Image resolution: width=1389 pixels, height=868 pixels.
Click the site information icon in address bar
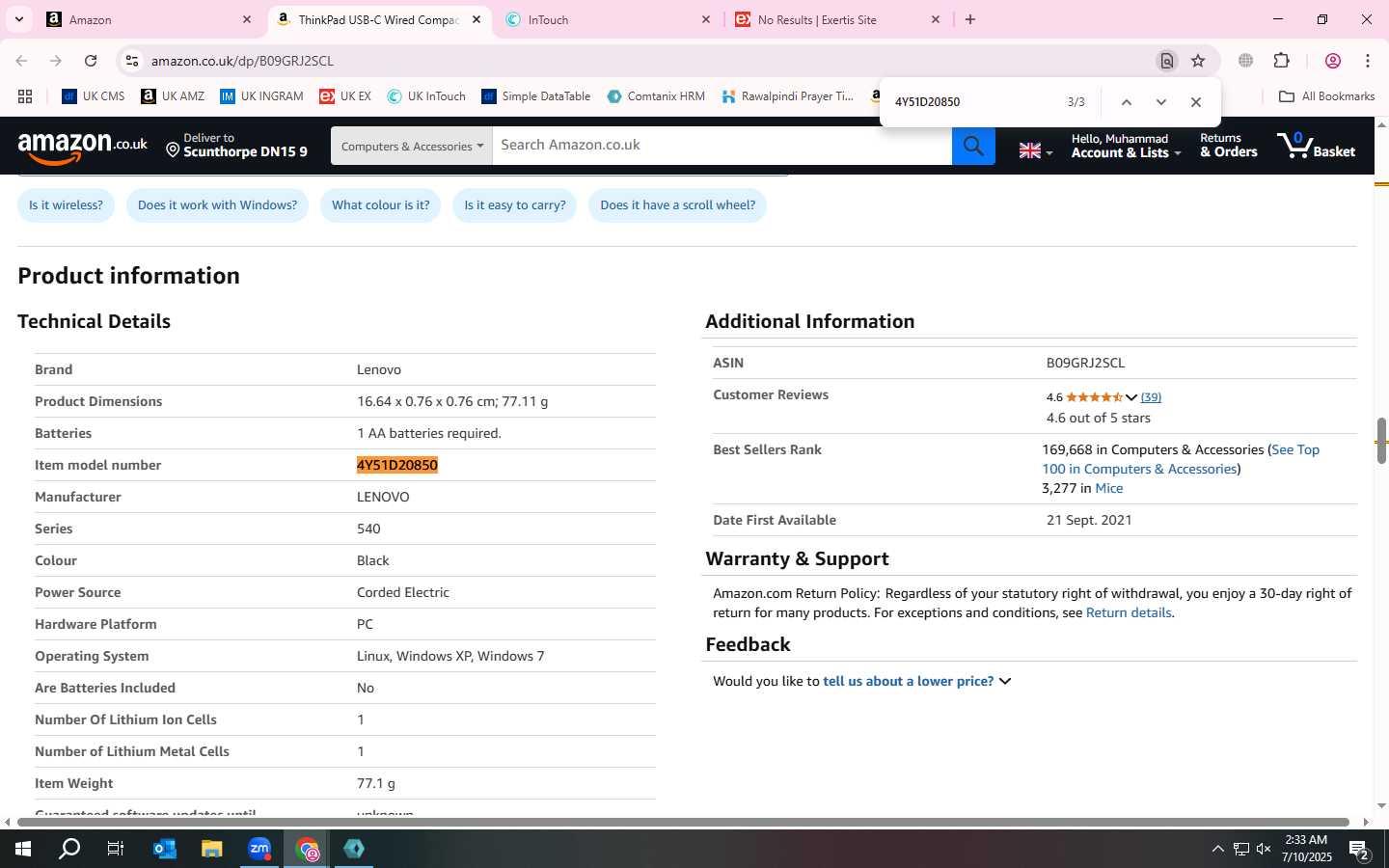click(132, 61)
